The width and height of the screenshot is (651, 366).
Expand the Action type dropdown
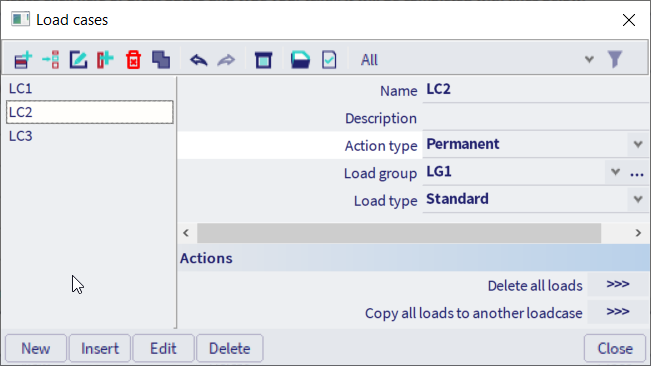[638, 144]
